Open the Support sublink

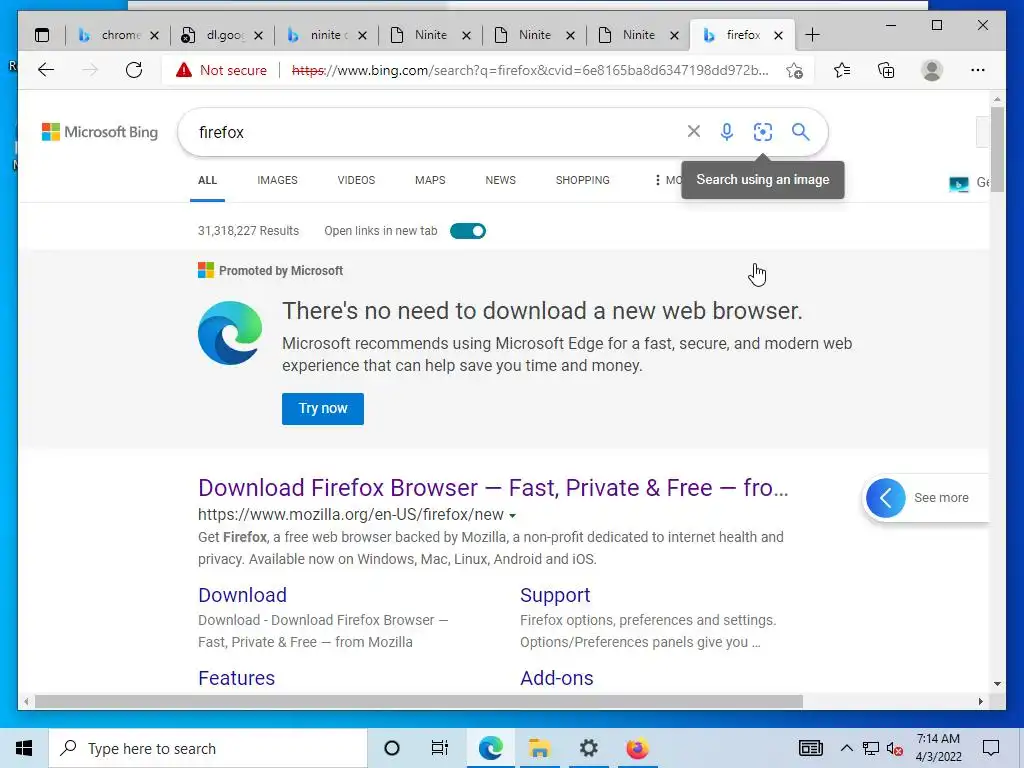(x=555, y=595)
